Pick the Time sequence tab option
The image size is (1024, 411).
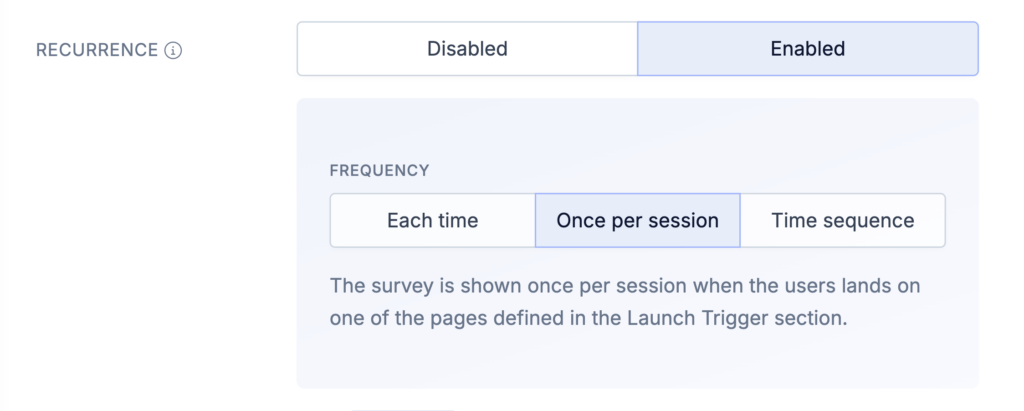(842, 221)
